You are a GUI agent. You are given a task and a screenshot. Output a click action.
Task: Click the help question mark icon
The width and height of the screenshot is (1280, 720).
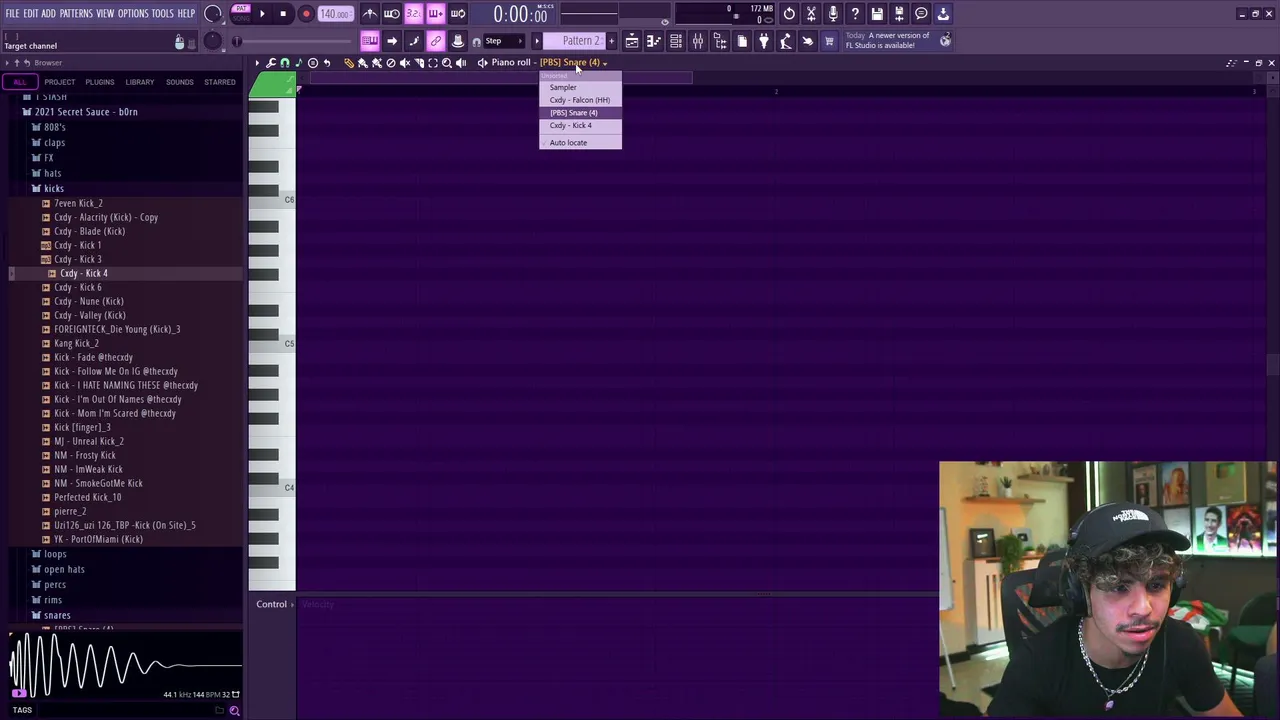pos(855,14)
